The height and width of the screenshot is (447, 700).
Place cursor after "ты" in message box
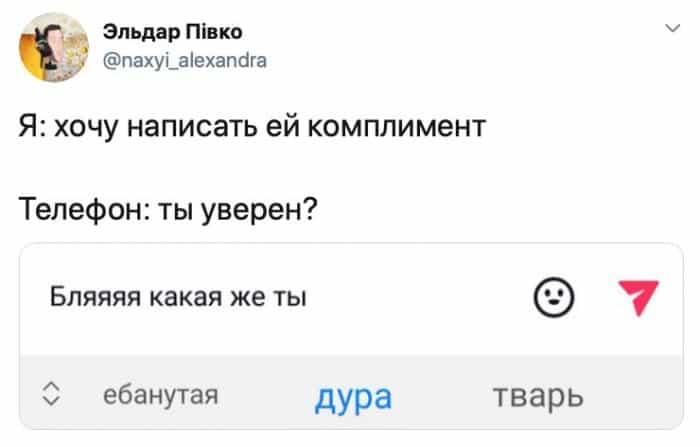[308, 297]
